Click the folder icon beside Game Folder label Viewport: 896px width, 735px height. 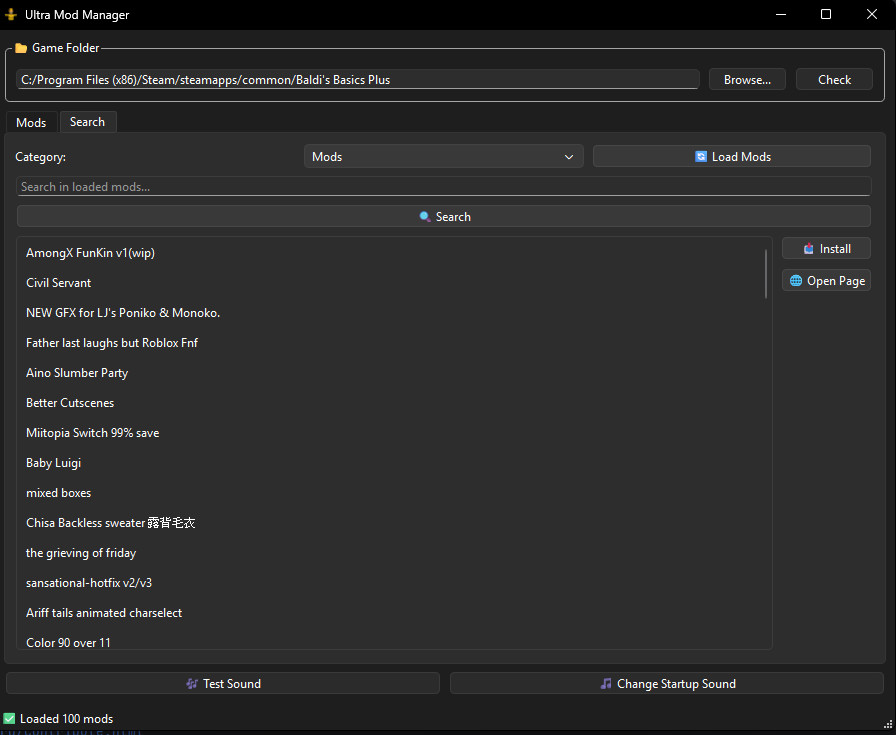21,47
